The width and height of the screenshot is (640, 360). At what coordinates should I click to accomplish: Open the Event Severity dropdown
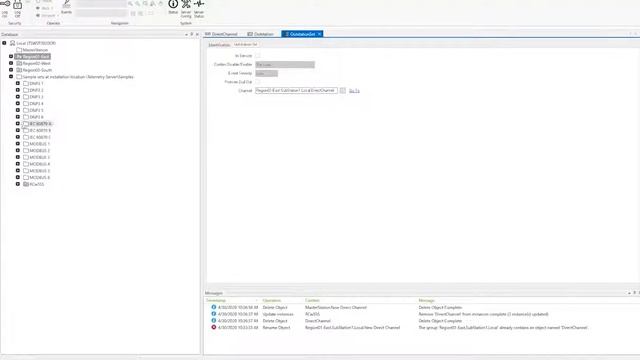[x=267, y=73]
